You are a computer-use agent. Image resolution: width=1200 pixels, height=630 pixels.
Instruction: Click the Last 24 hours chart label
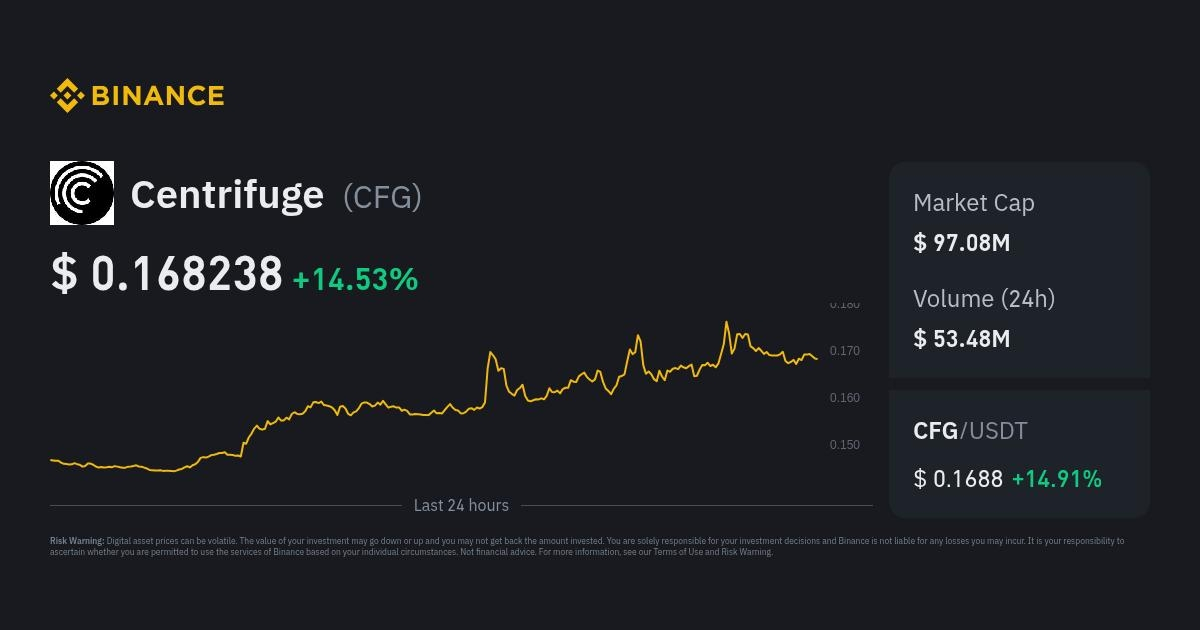tap(461, 505)
